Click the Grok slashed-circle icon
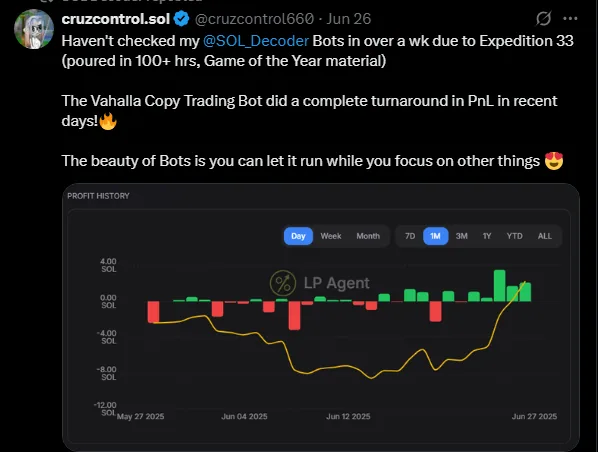The width and height of the screenshot is (598, 452). tap(543, 18)
